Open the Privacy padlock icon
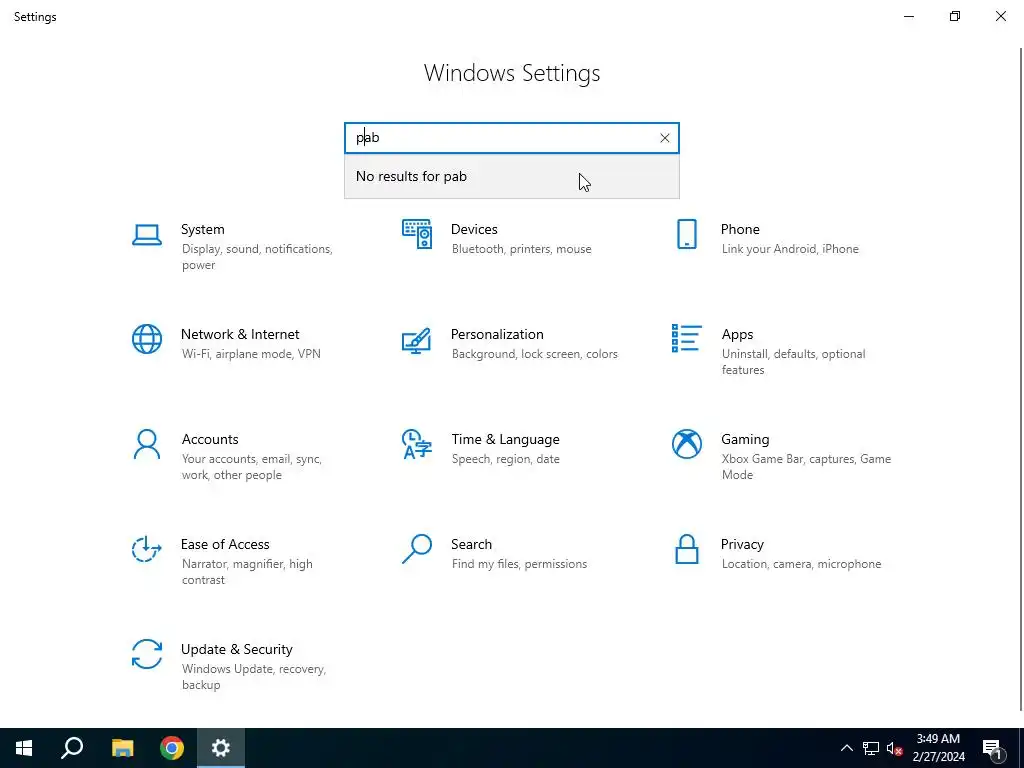 (x=687, y=549)
